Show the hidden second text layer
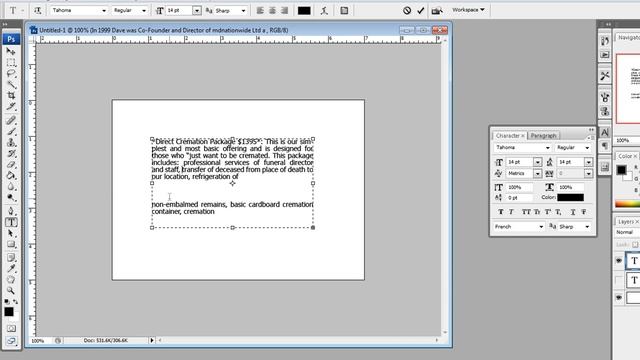640x360 pixels. tap(619, 280)
